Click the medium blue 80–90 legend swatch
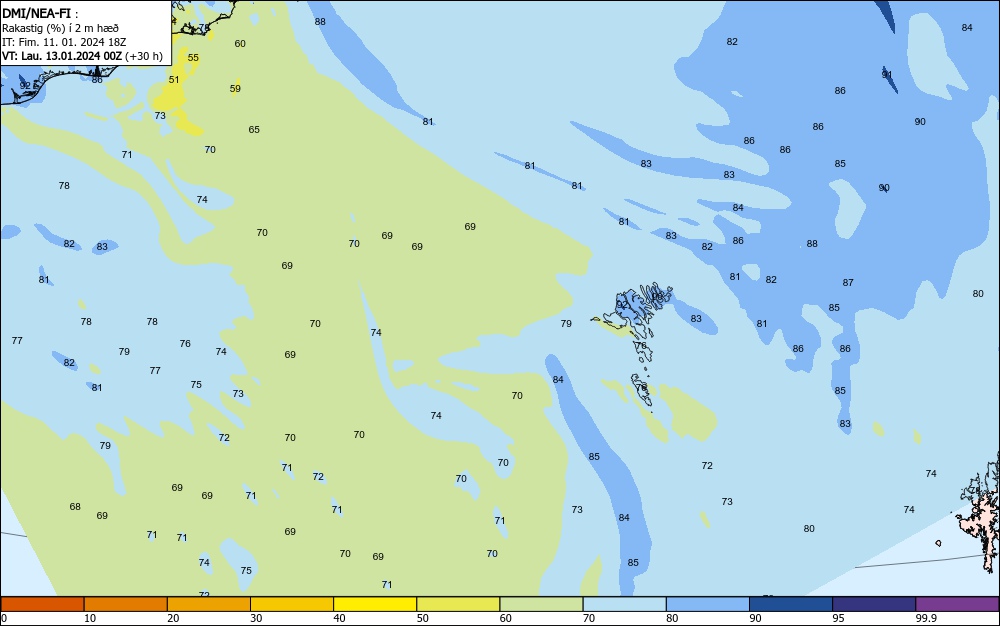This screenshot has height=626, width=1000. [708, 604]
